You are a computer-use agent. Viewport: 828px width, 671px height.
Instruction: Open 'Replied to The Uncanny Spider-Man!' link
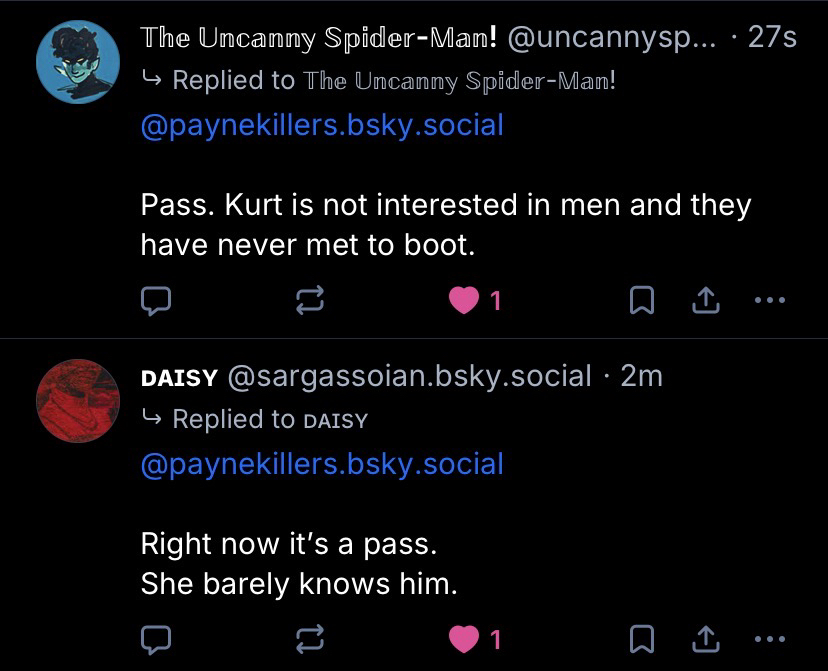(393, 81)
